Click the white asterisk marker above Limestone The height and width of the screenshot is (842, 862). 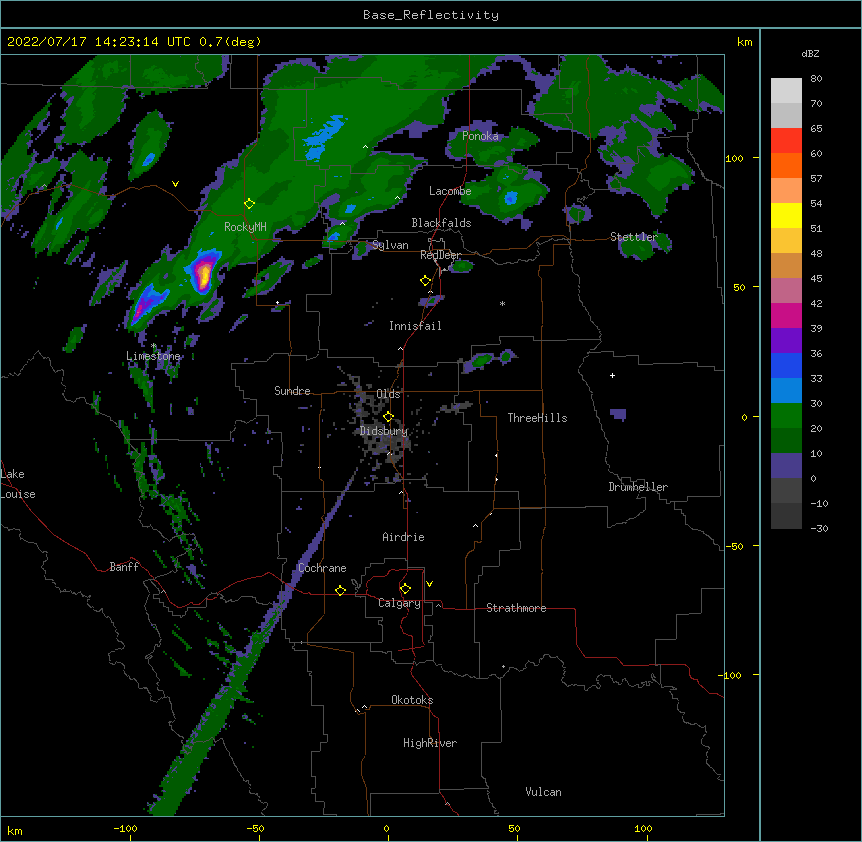pos(154,346)
